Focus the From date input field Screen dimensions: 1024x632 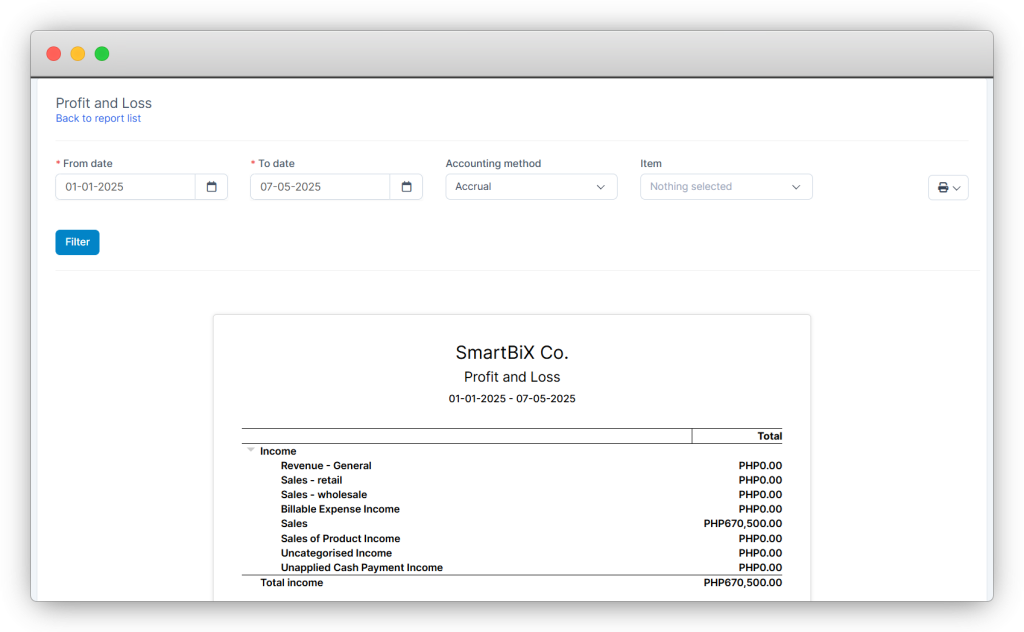point(125,187)
